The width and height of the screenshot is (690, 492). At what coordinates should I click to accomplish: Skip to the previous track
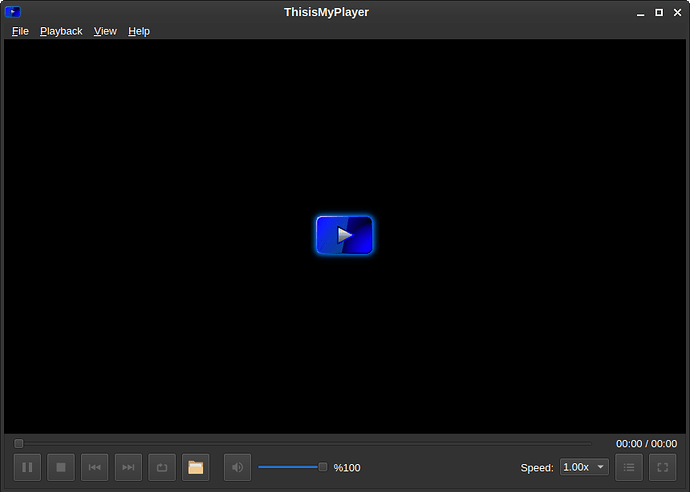(95, 467)
